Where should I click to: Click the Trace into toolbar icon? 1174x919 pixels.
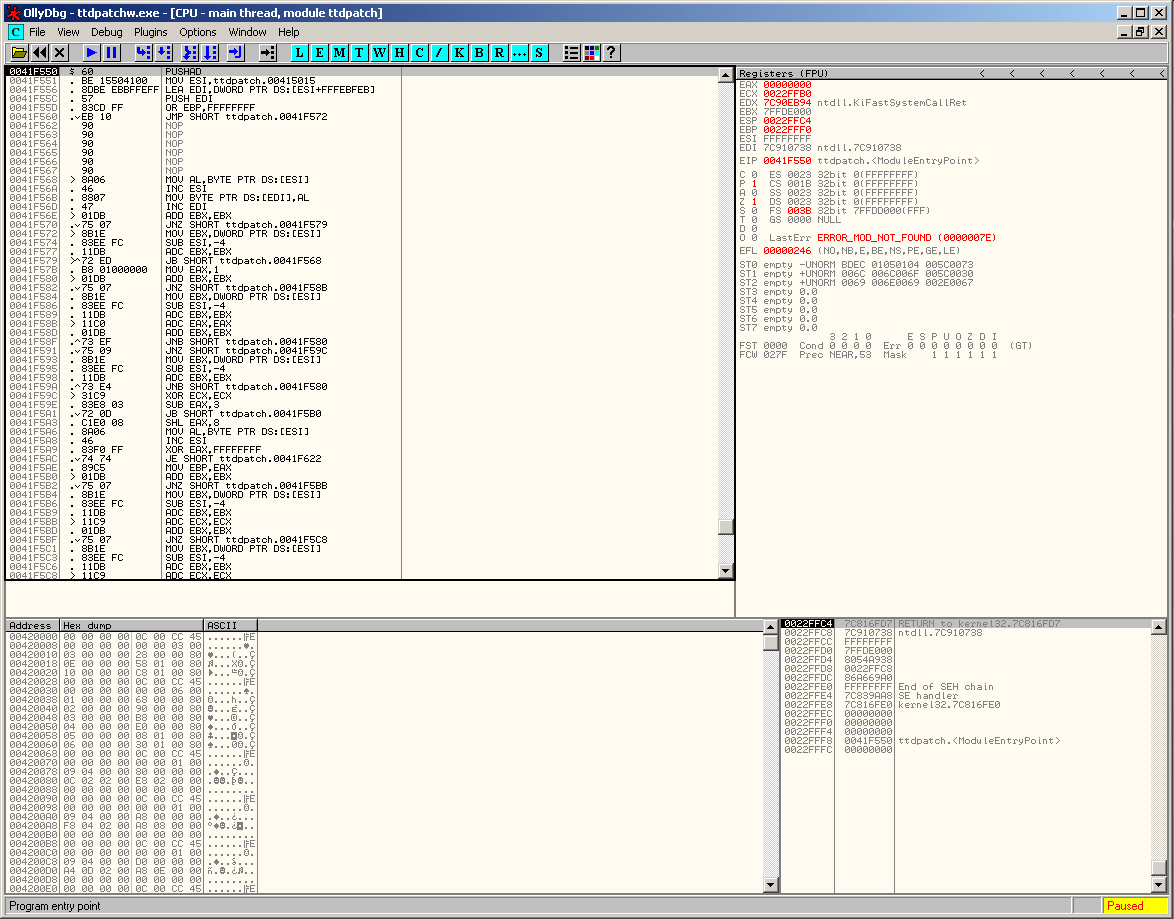(190, 52)
